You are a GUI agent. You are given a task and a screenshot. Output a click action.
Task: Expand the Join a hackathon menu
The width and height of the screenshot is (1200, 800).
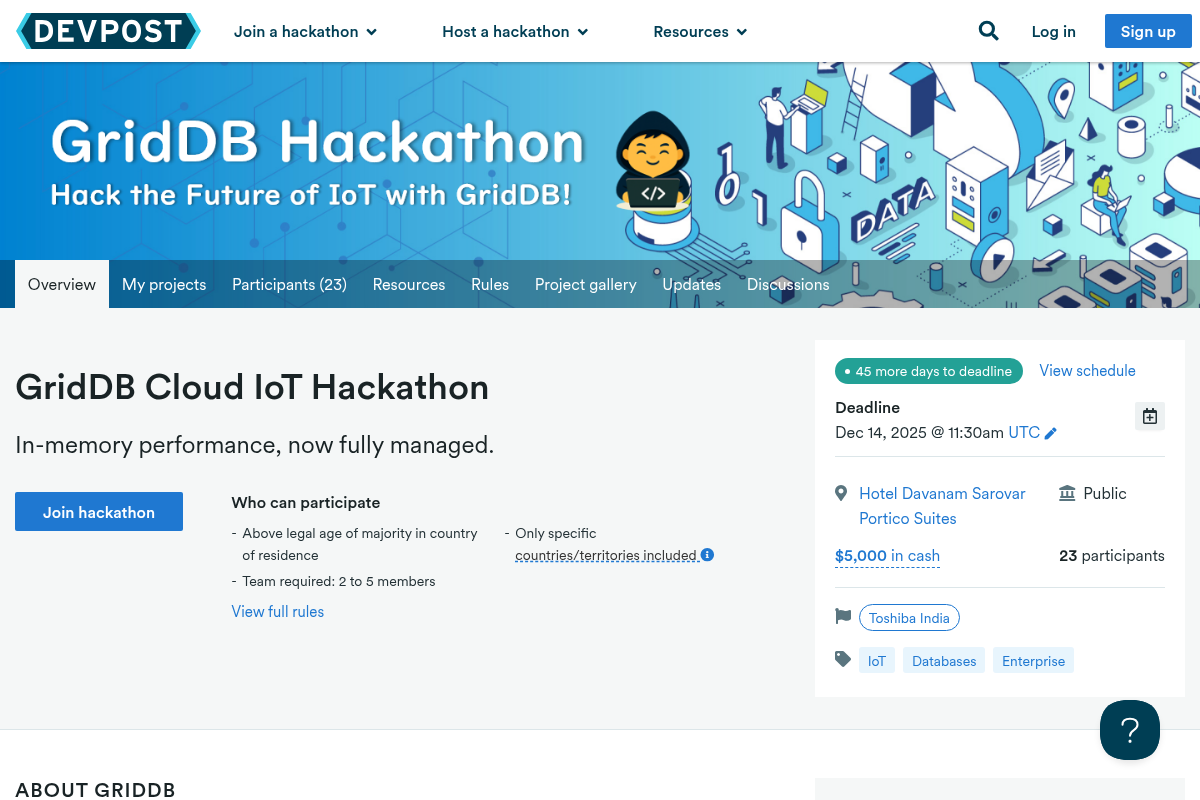(x=305, y=31)
